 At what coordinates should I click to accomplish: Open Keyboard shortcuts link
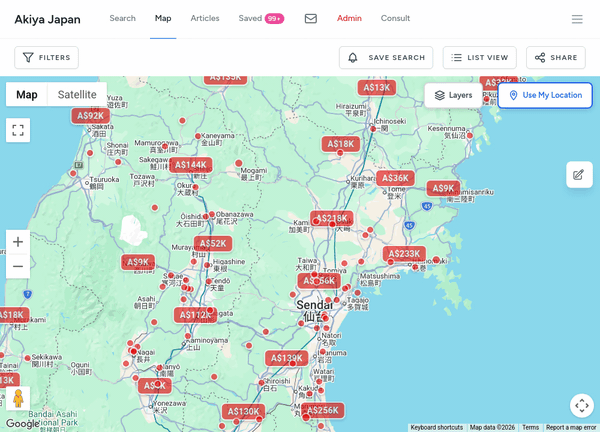pos(437,427)
